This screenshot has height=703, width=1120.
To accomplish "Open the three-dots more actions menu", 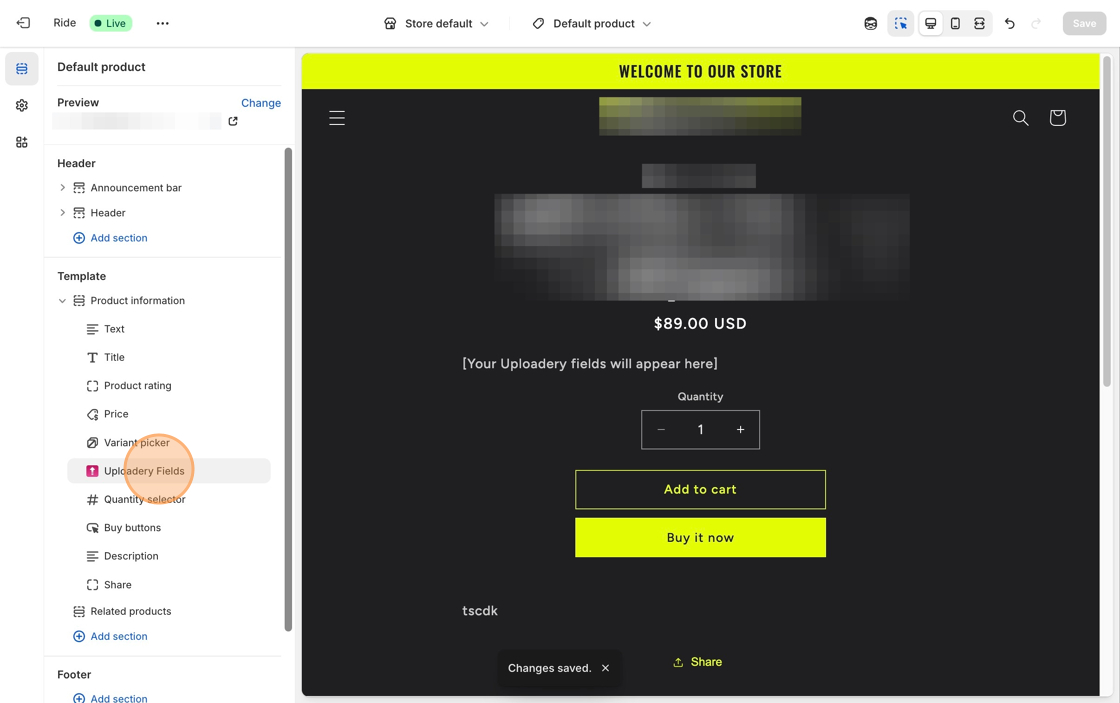I will [x=163, y=24].
